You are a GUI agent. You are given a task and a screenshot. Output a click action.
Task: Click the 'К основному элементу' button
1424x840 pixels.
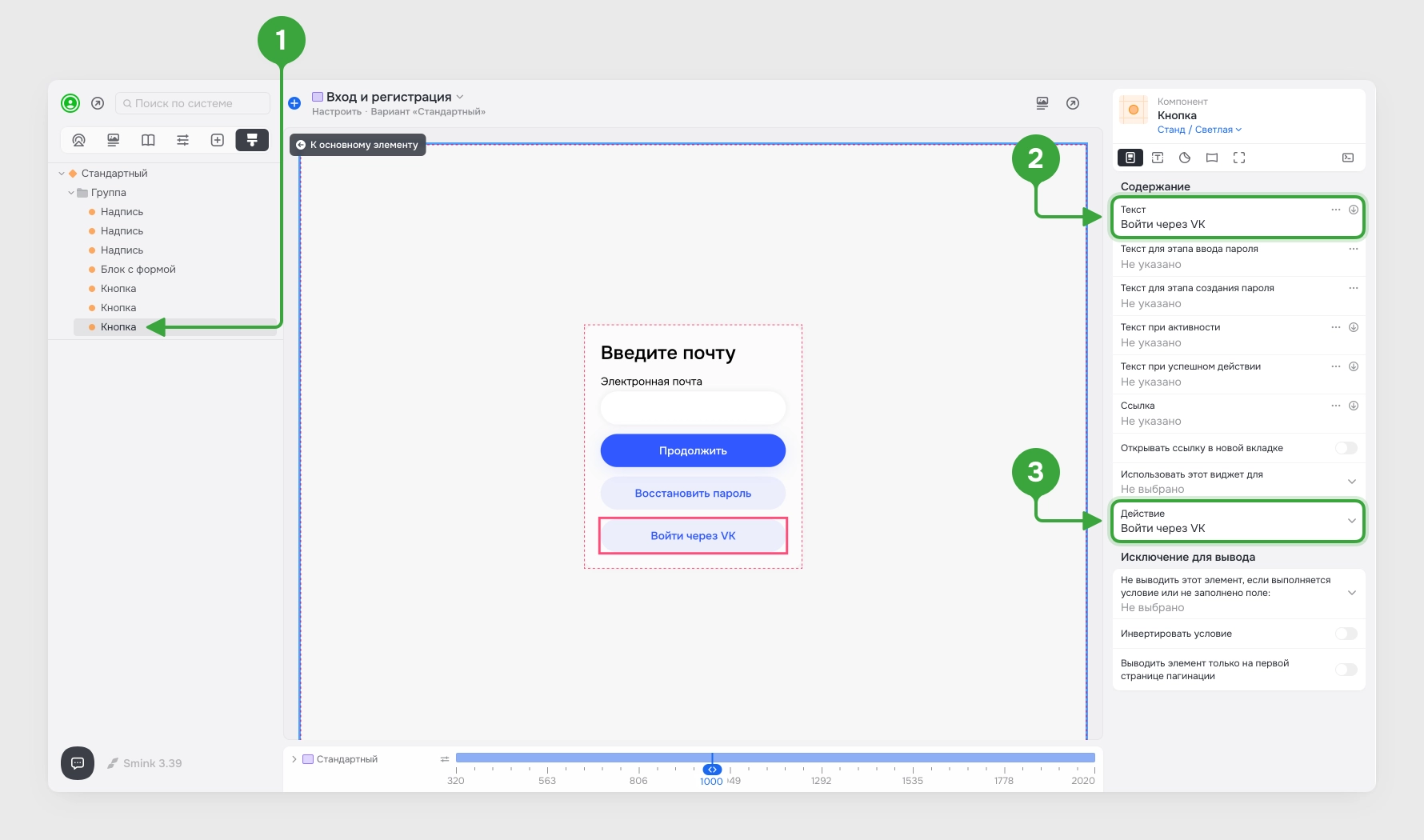coord(358,145)
